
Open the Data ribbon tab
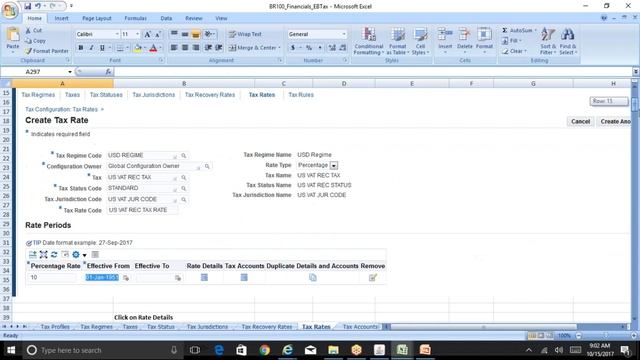(x=166, y=18)
